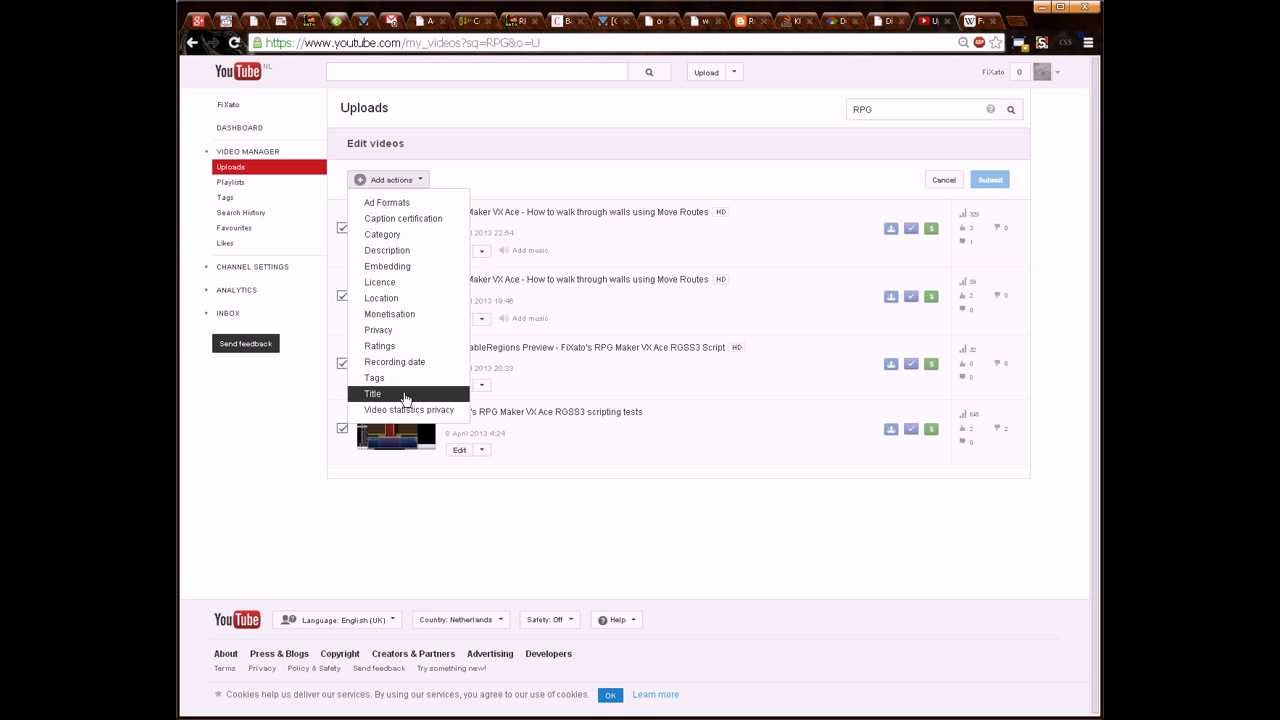The image size is (1280, 720).
Task: Click the Send feedback button in the sidebar
Action: point(245,344)
